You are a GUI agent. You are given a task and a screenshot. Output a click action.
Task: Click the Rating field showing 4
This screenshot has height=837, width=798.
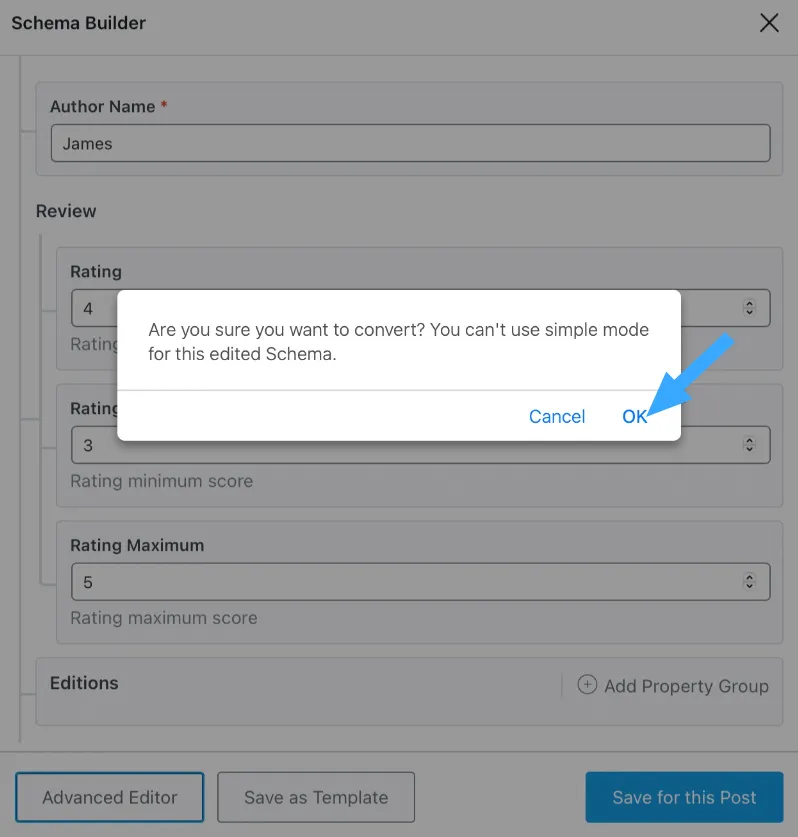(421, 307)
